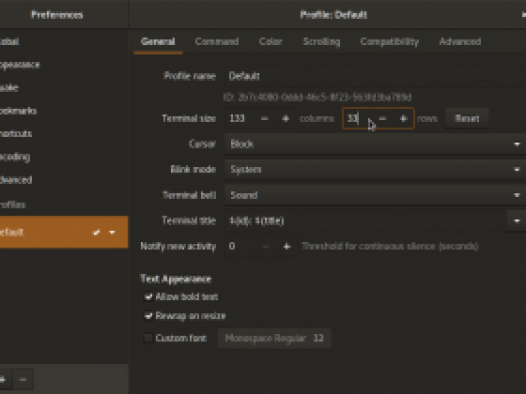Switch to the Scrolling tab

[x=321, y=42]
